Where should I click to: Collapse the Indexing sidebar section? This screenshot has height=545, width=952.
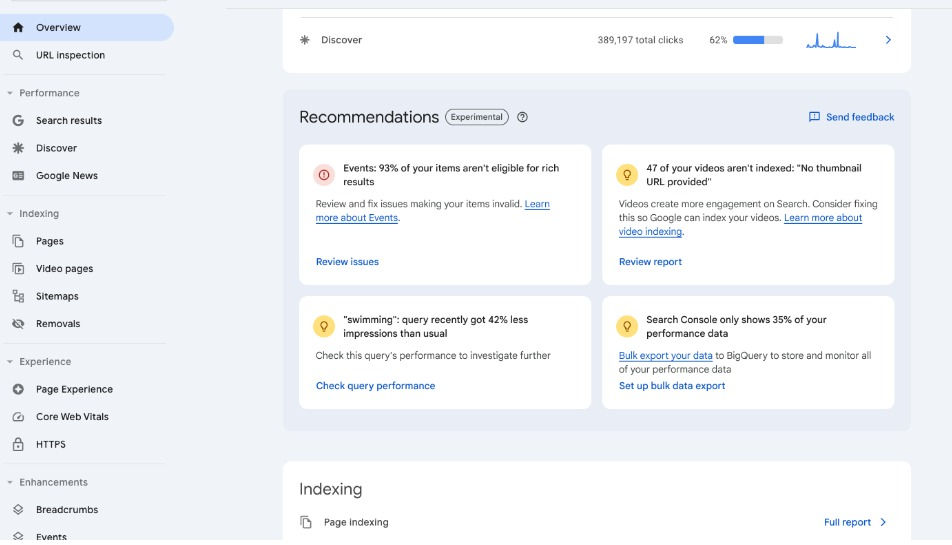click(10, 214)
